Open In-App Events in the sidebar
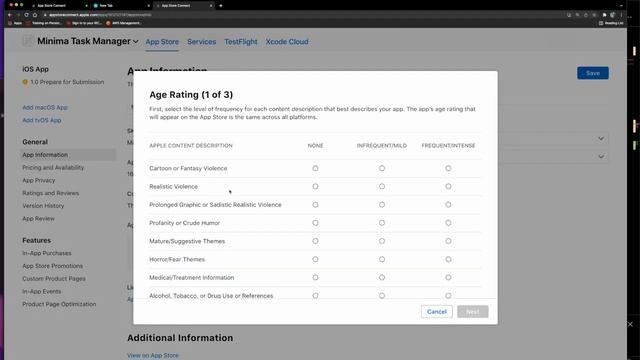The height and width of the screenshot is (360, 640). click(42, 291)
